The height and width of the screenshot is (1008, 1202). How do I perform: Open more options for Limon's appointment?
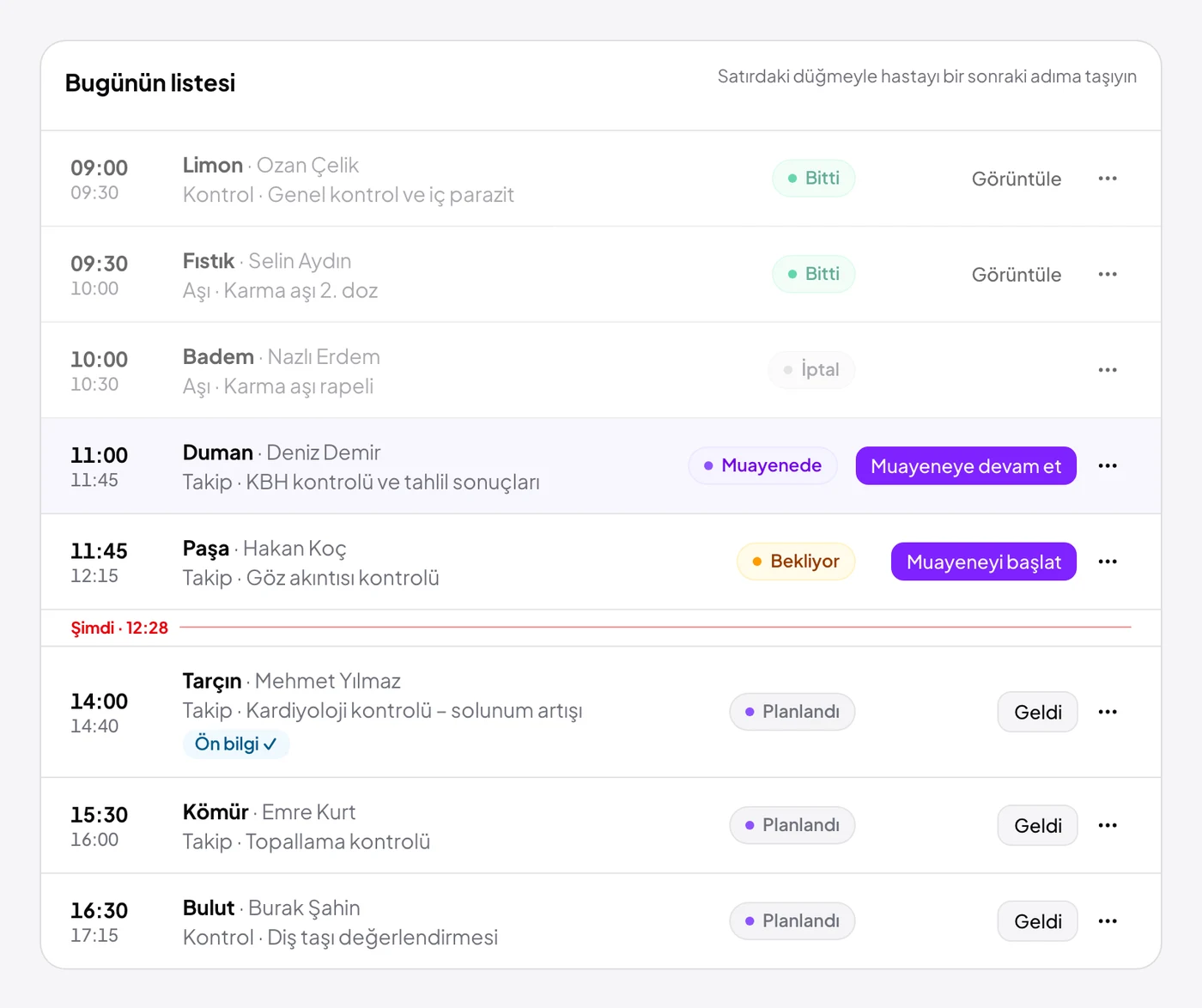[1108, 179]
